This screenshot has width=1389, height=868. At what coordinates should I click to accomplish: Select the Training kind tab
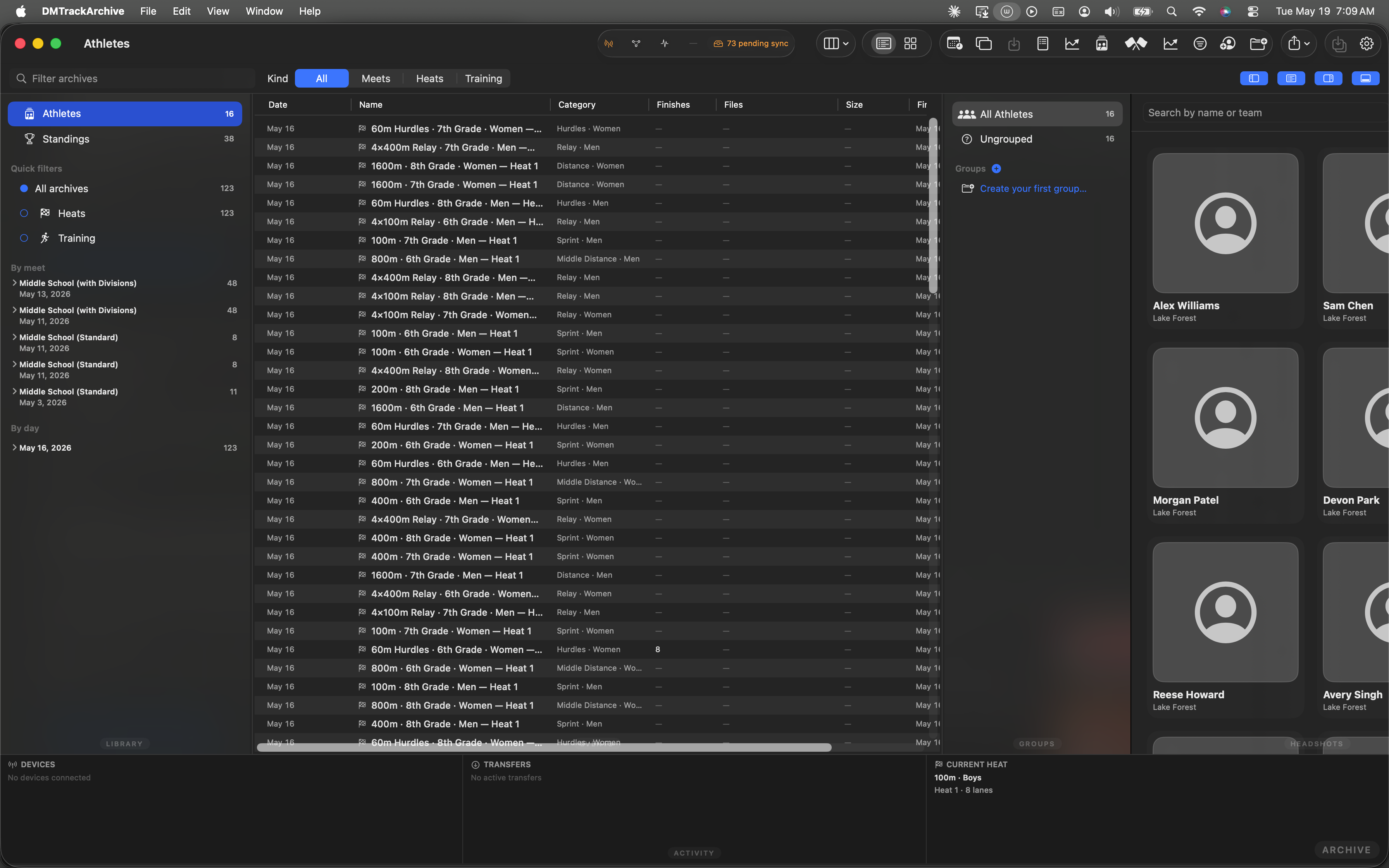(483, 79)
